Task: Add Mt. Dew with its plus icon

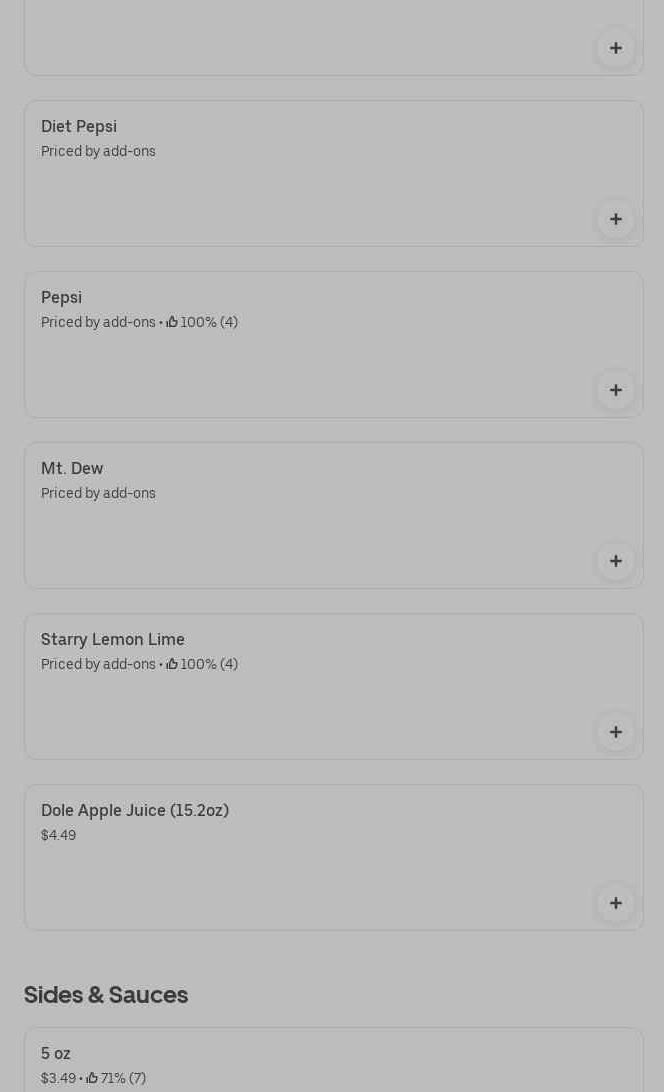Action: tap(615, 561)
